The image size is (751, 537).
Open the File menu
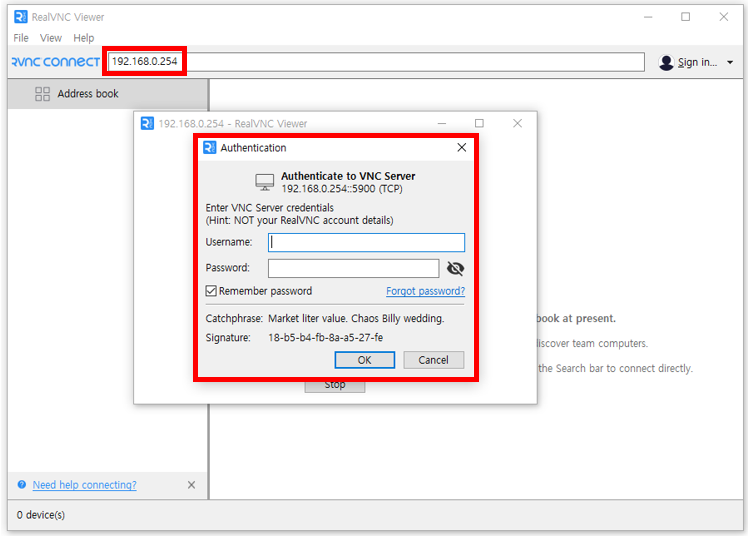21,38
